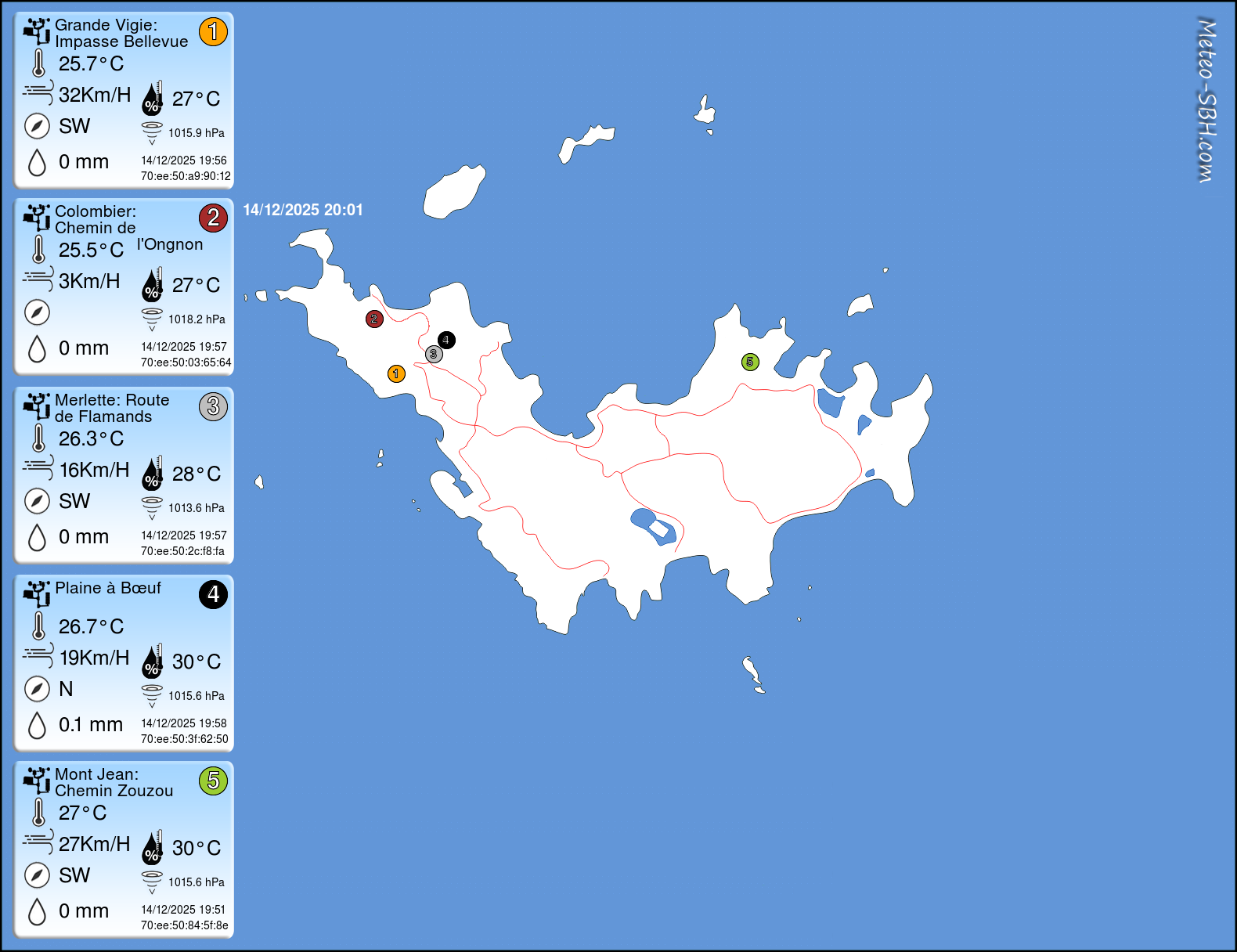
Task: Click the black number 4 badge in Plaine à Bœuf card
Action: pos(213,594)
